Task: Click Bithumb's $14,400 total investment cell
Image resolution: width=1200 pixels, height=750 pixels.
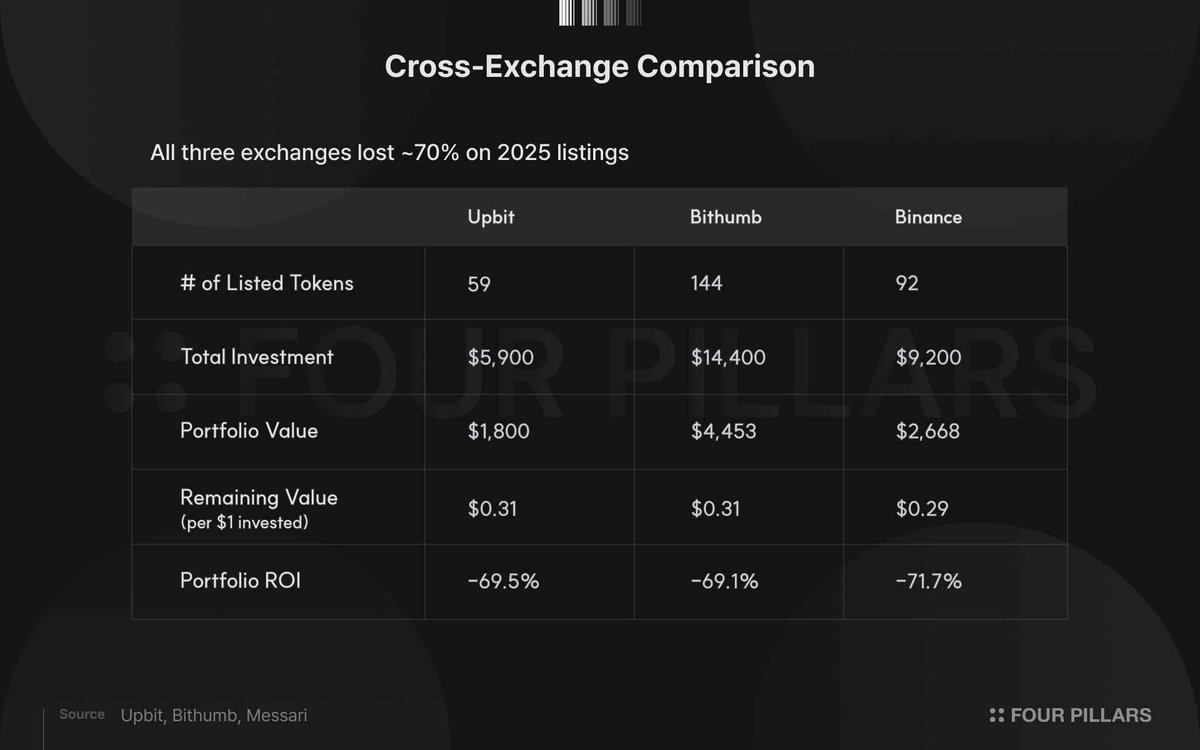Action: coord(728,358)
